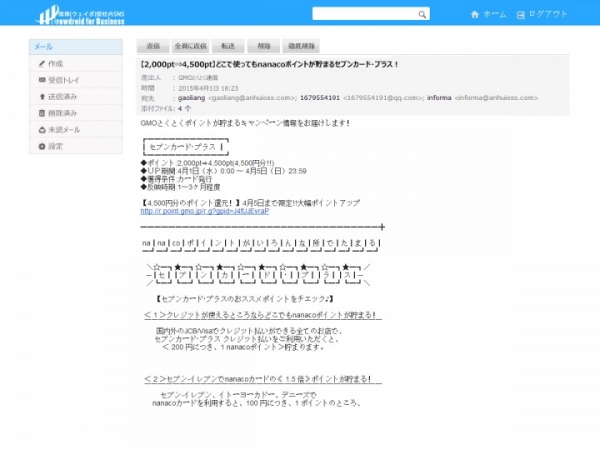Open 受信トレイ inbox
The height and width of the screenshot is (450, 600).
tap(76, 80)
